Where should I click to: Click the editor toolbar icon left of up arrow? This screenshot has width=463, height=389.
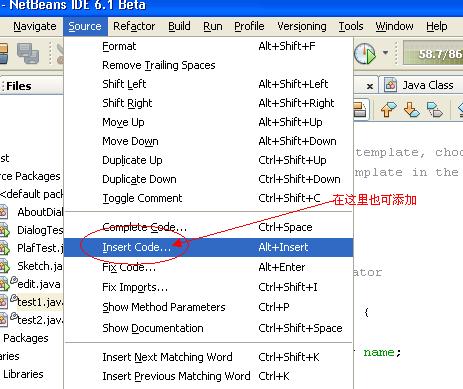[360, 109]
